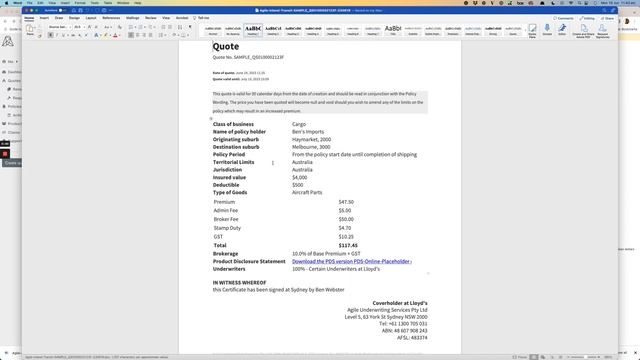Undo the last action from the title bar
Viewport: 640px width, 360px height.
(87, 10)
